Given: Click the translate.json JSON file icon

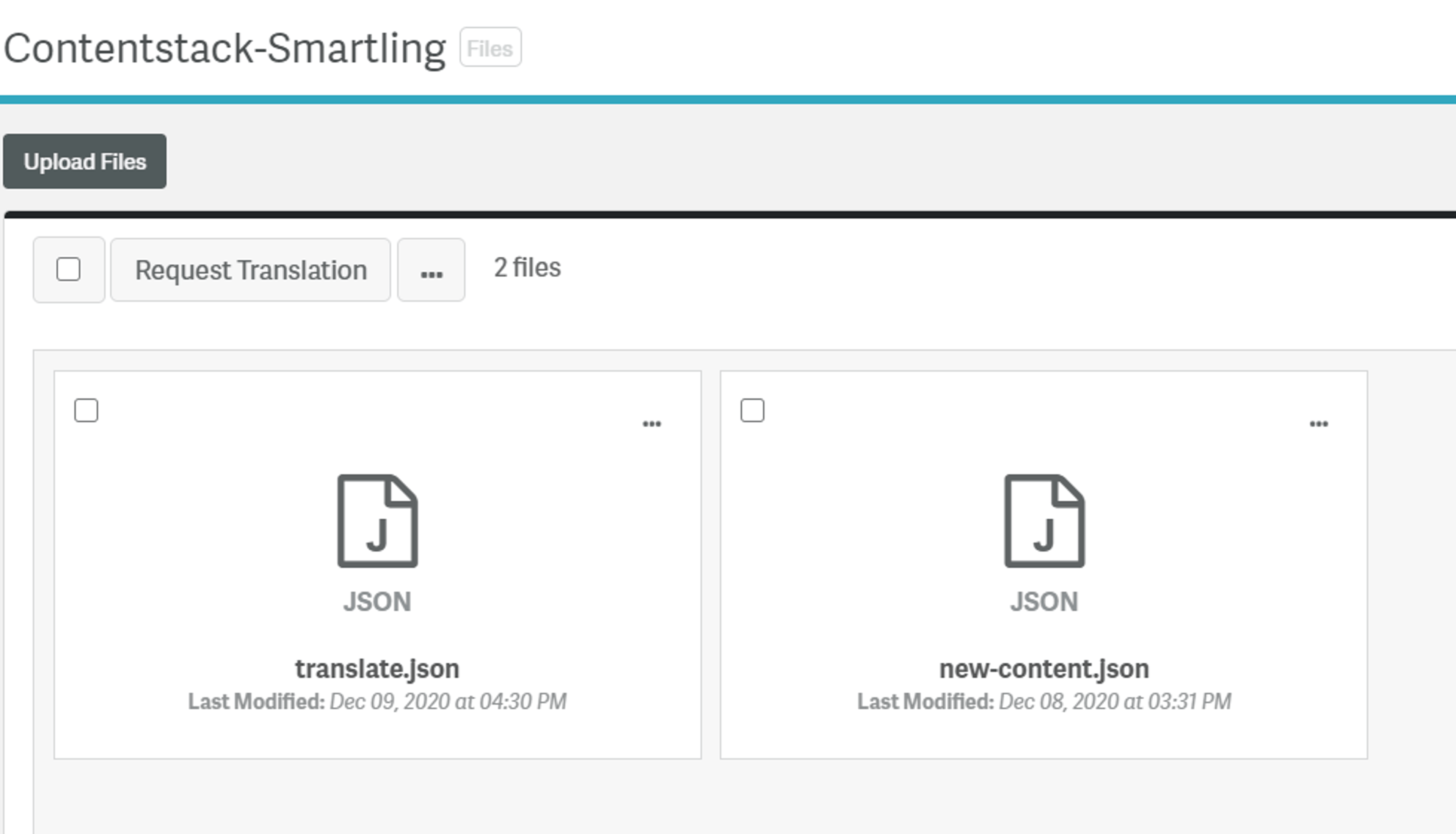Looking at the screenshot, I should tap(377, 520).
